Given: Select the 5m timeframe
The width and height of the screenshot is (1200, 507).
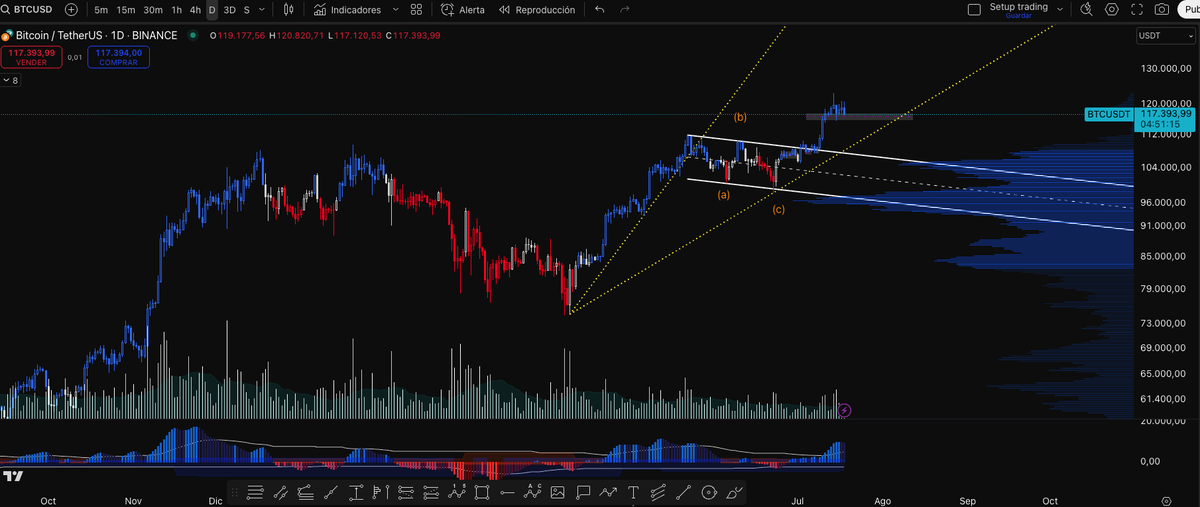Looking at the screenshot, I should pyautogui.click(x=101, y=9).
